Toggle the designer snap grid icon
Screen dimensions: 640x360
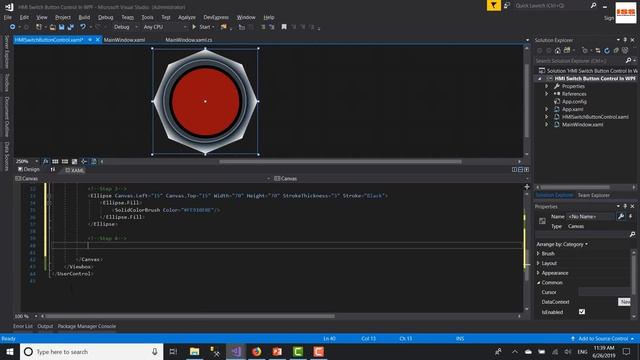tap(55, 162)
